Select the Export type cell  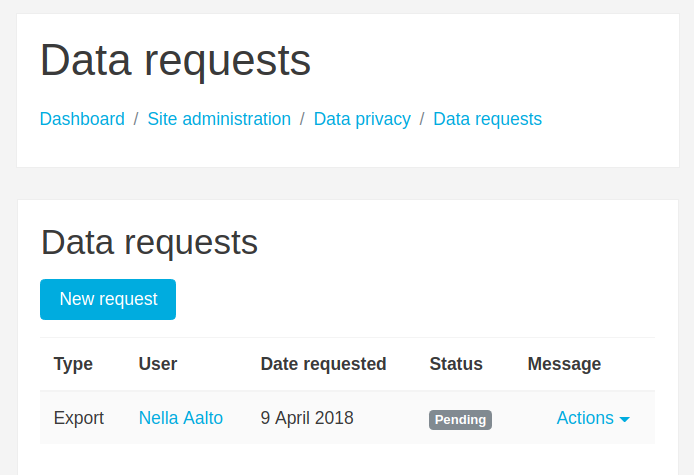point(79,418)
